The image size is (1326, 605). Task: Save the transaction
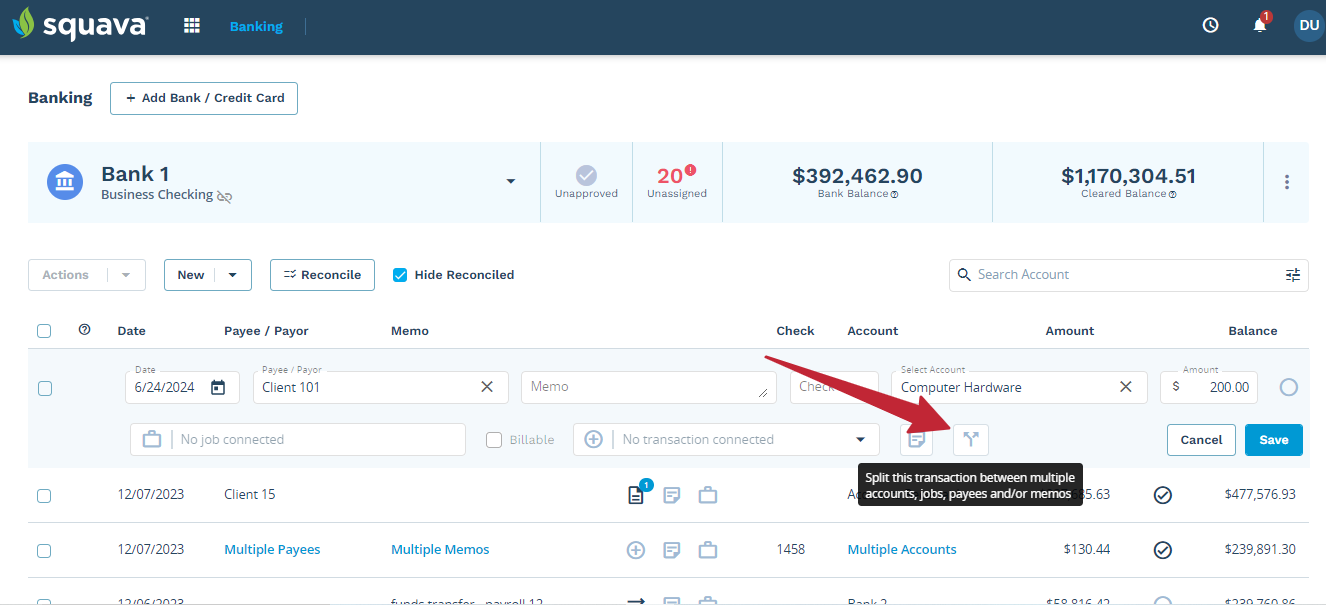click(1274, 440)
